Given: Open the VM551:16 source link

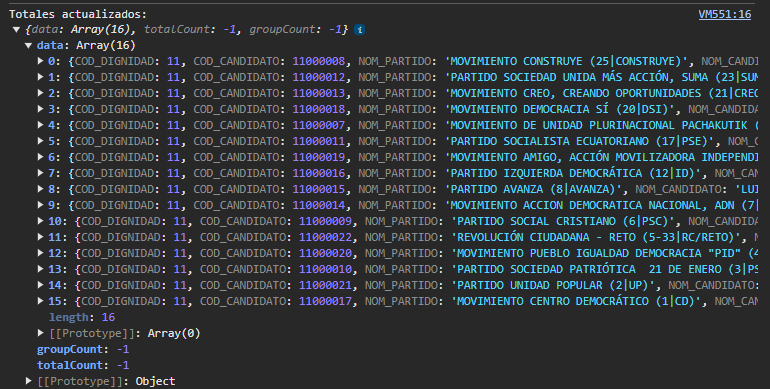Looking at the screenshot, I should (724, 14).
